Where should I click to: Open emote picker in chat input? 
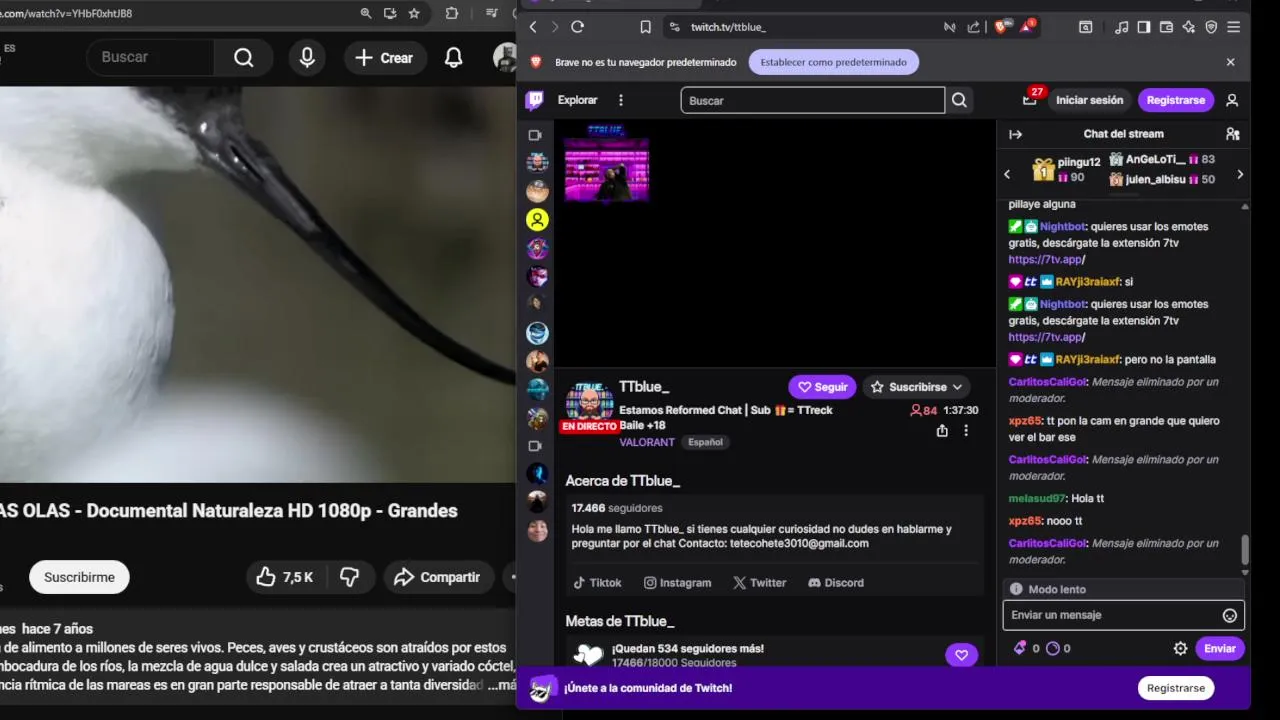pos(1230,615)
